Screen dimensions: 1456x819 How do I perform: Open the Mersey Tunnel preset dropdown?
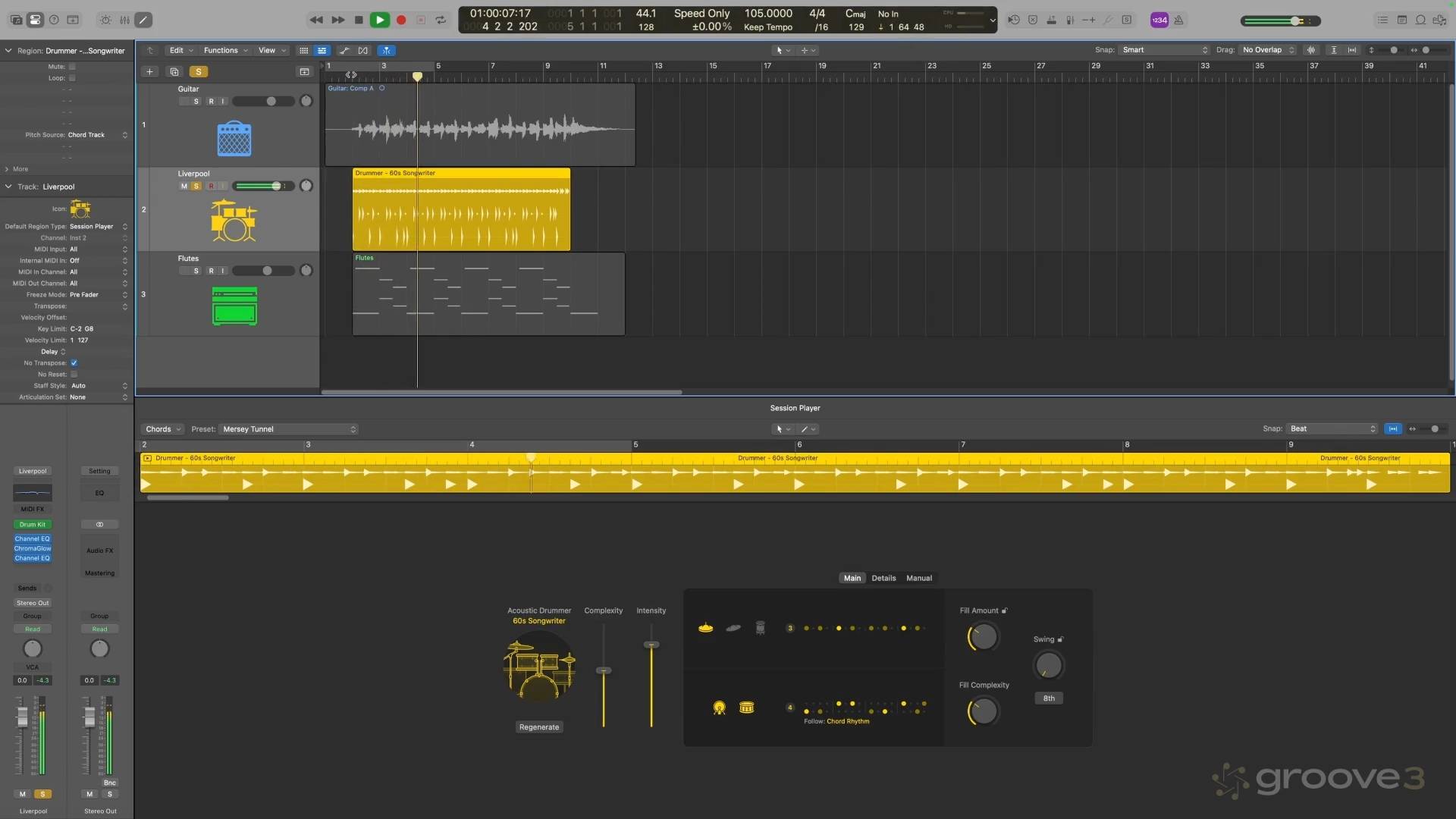pos(288,429)
